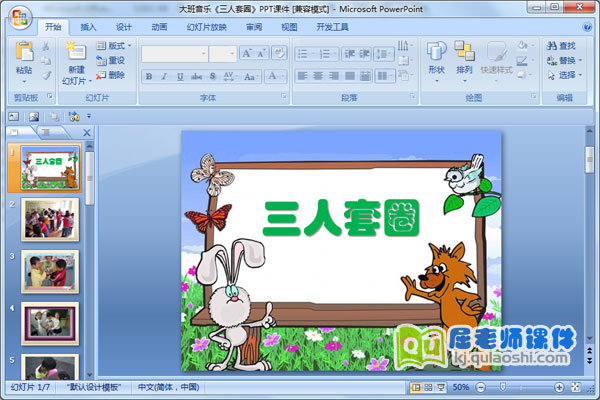Click the Increase Indent icon
The image size is (600, 400).
(x=364, y=54)
